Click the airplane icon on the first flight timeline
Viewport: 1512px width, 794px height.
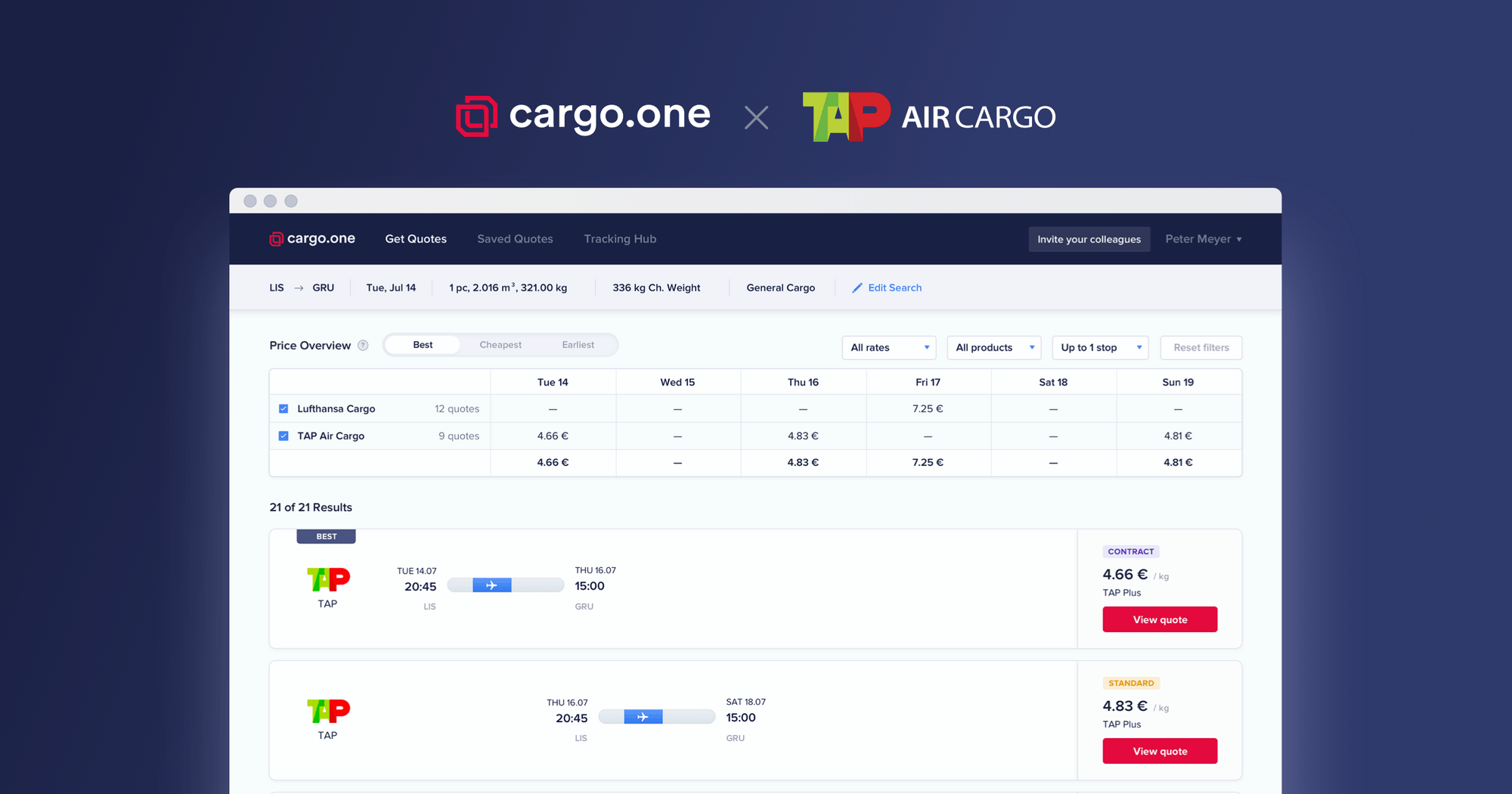coord(494,585)
